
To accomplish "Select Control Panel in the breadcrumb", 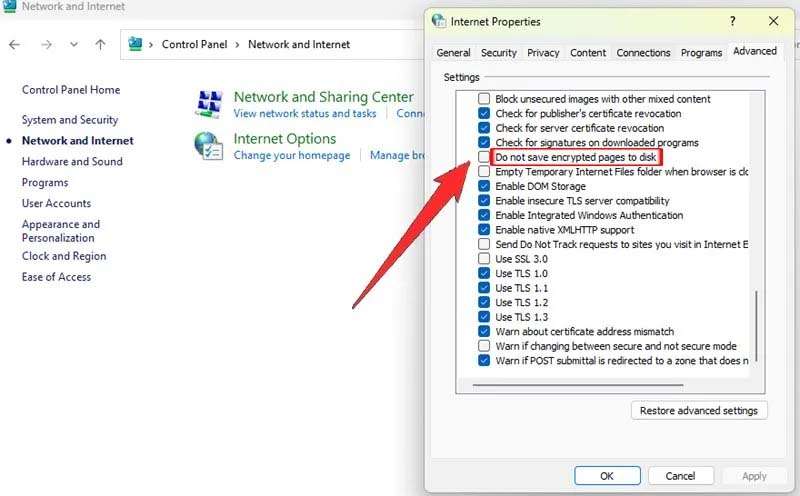I will tap(194, 44).
